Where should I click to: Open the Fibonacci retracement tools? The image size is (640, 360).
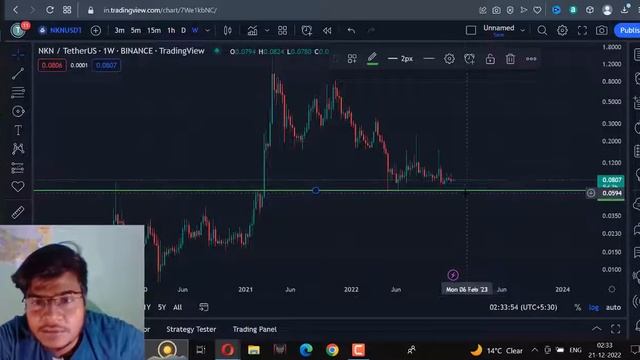18,92
